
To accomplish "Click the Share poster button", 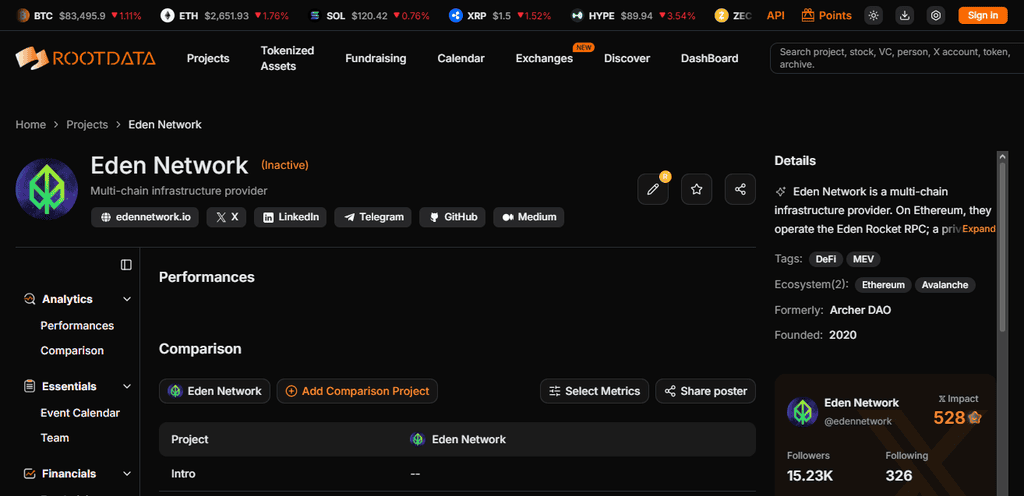I will 705,391.
